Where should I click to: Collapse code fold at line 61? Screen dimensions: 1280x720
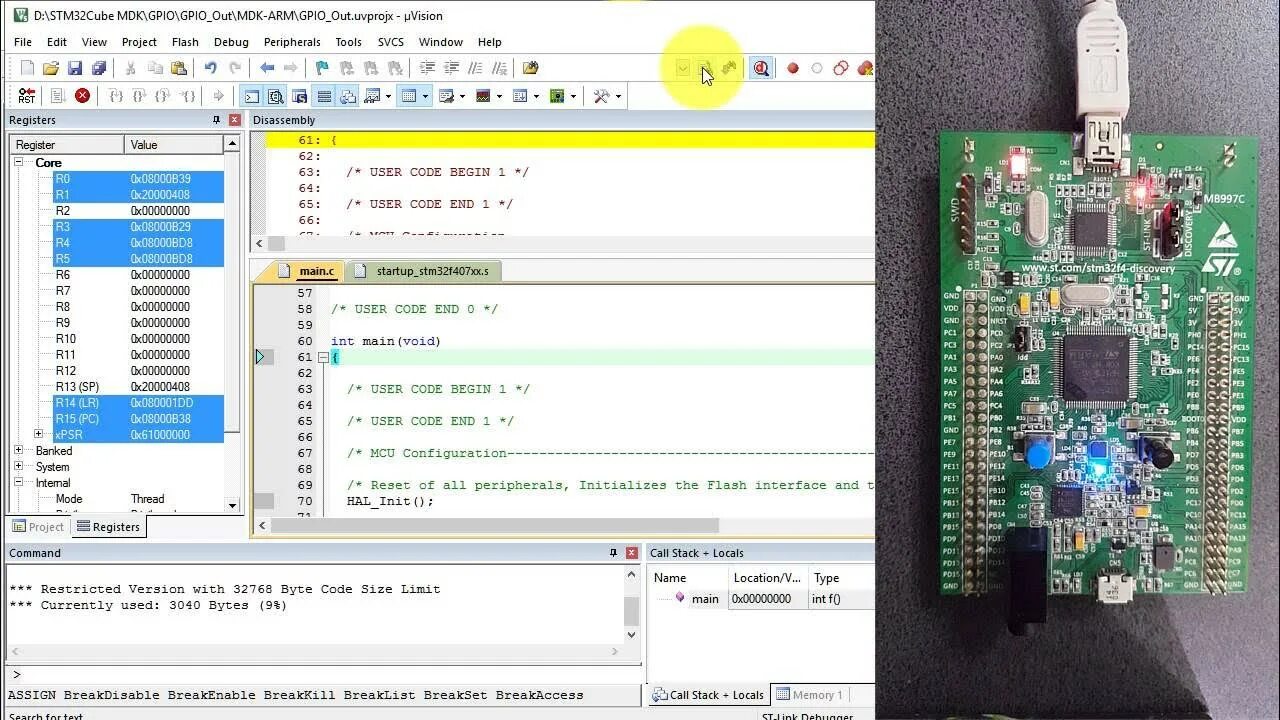(323, 357)
